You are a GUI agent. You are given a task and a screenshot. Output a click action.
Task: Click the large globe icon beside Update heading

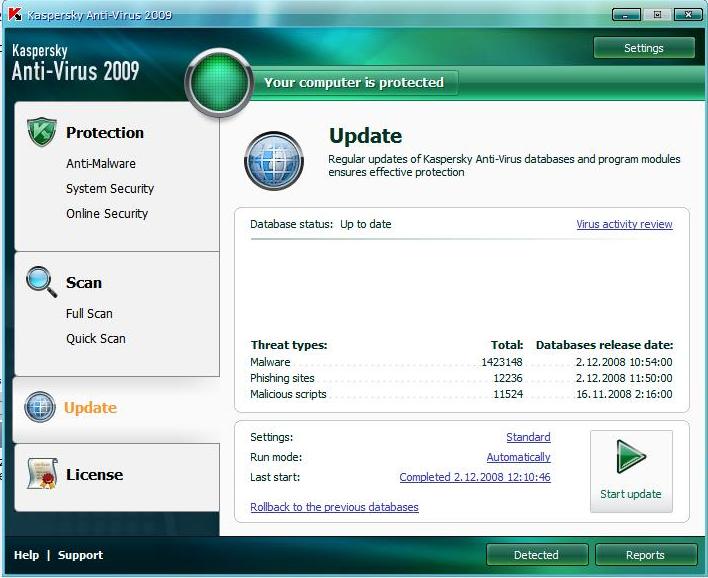[274, 160]
